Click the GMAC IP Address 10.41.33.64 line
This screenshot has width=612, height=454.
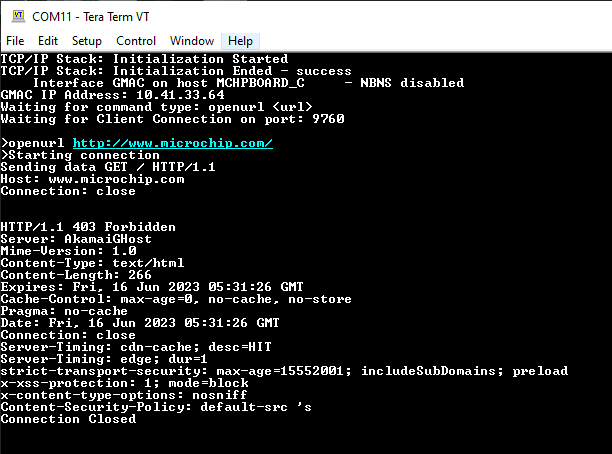112,95
